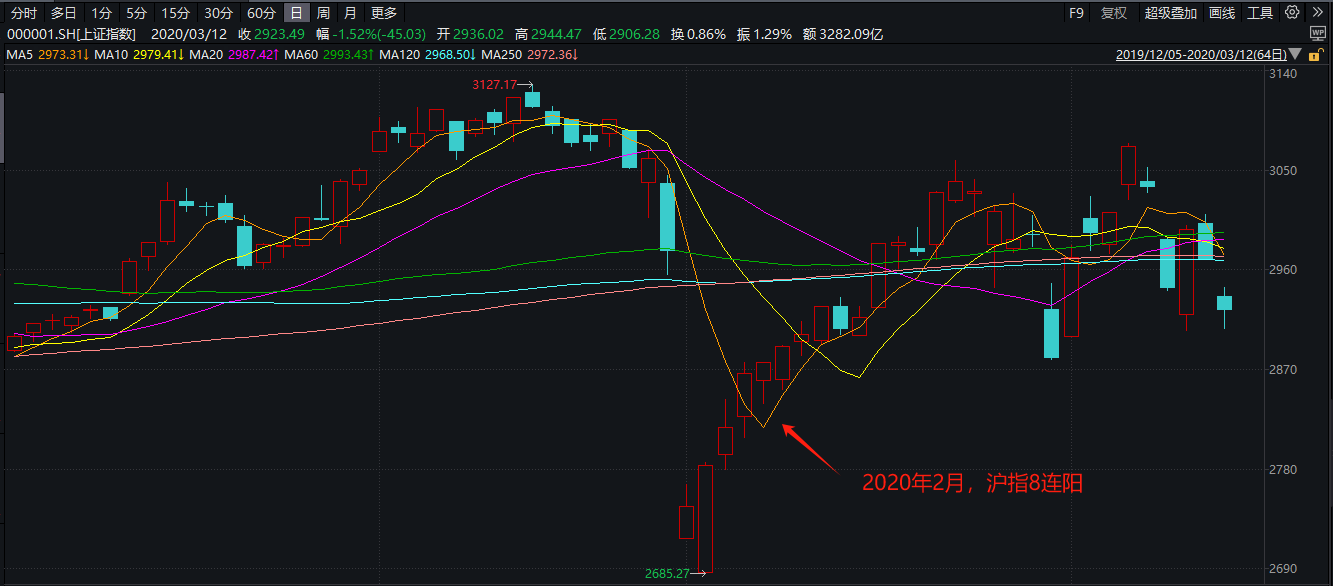Viewport: 1333px width, 586px height.
Task: Click the 2690 price axis label
Action: 1284,569
